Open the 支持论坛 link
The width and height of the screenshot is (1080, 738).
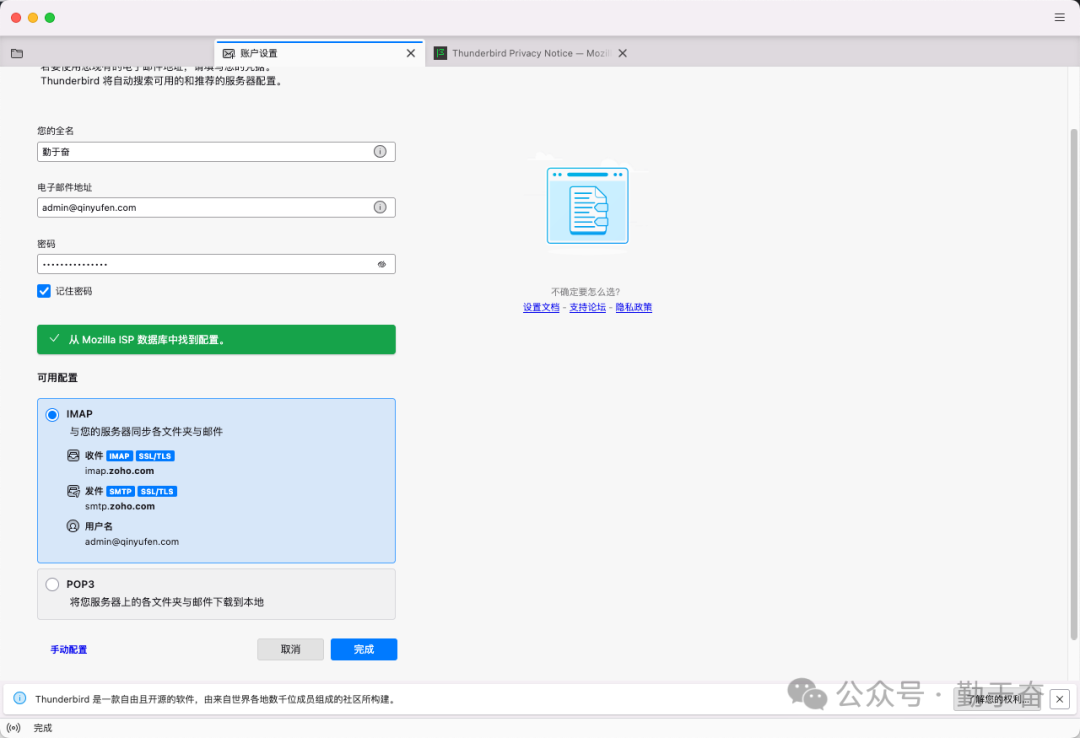click(588, 307)
